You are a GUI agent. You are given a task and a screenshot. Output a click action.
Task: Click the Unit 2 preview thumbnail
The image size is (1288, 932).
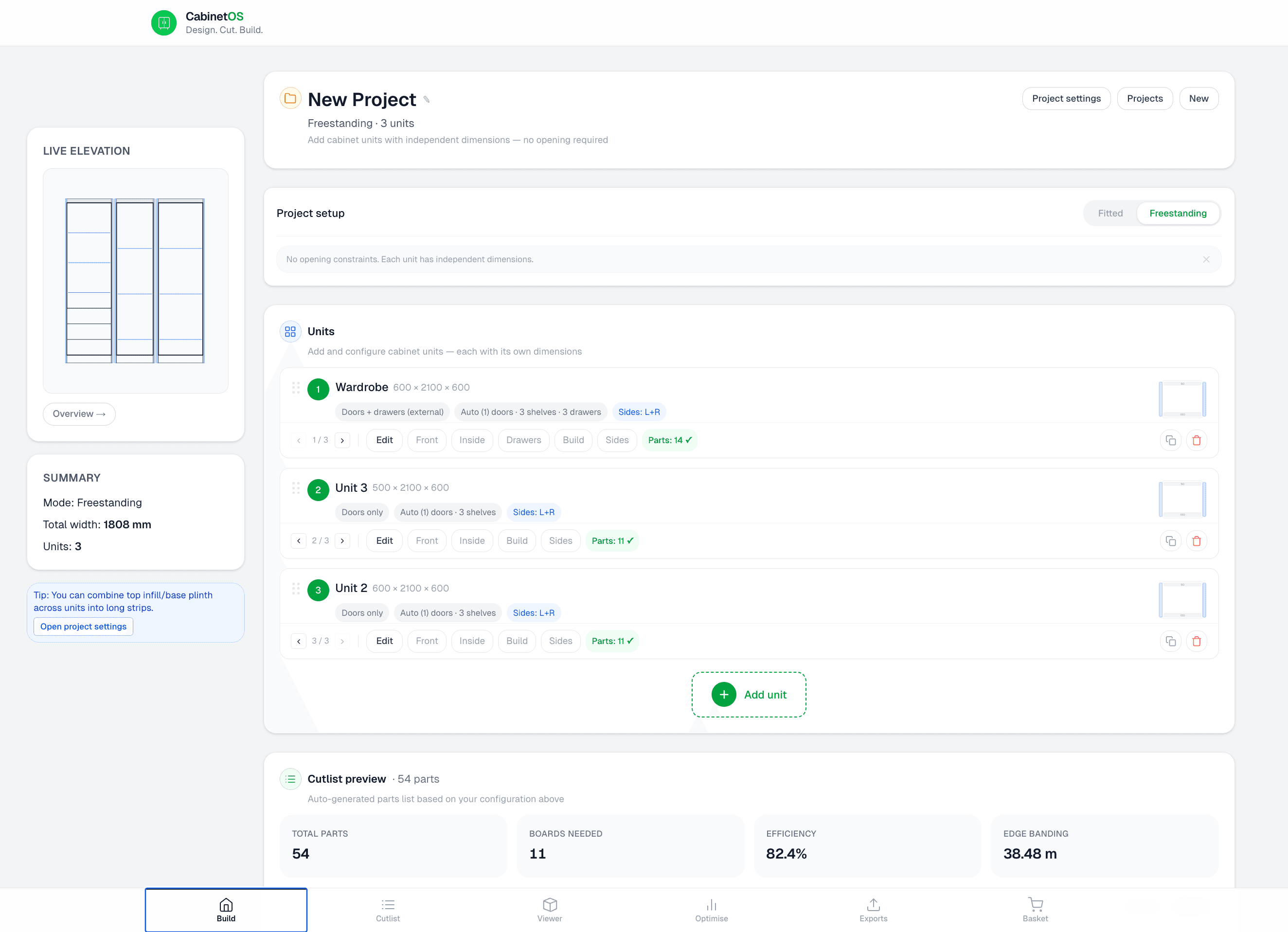[x=1182, y=600]
